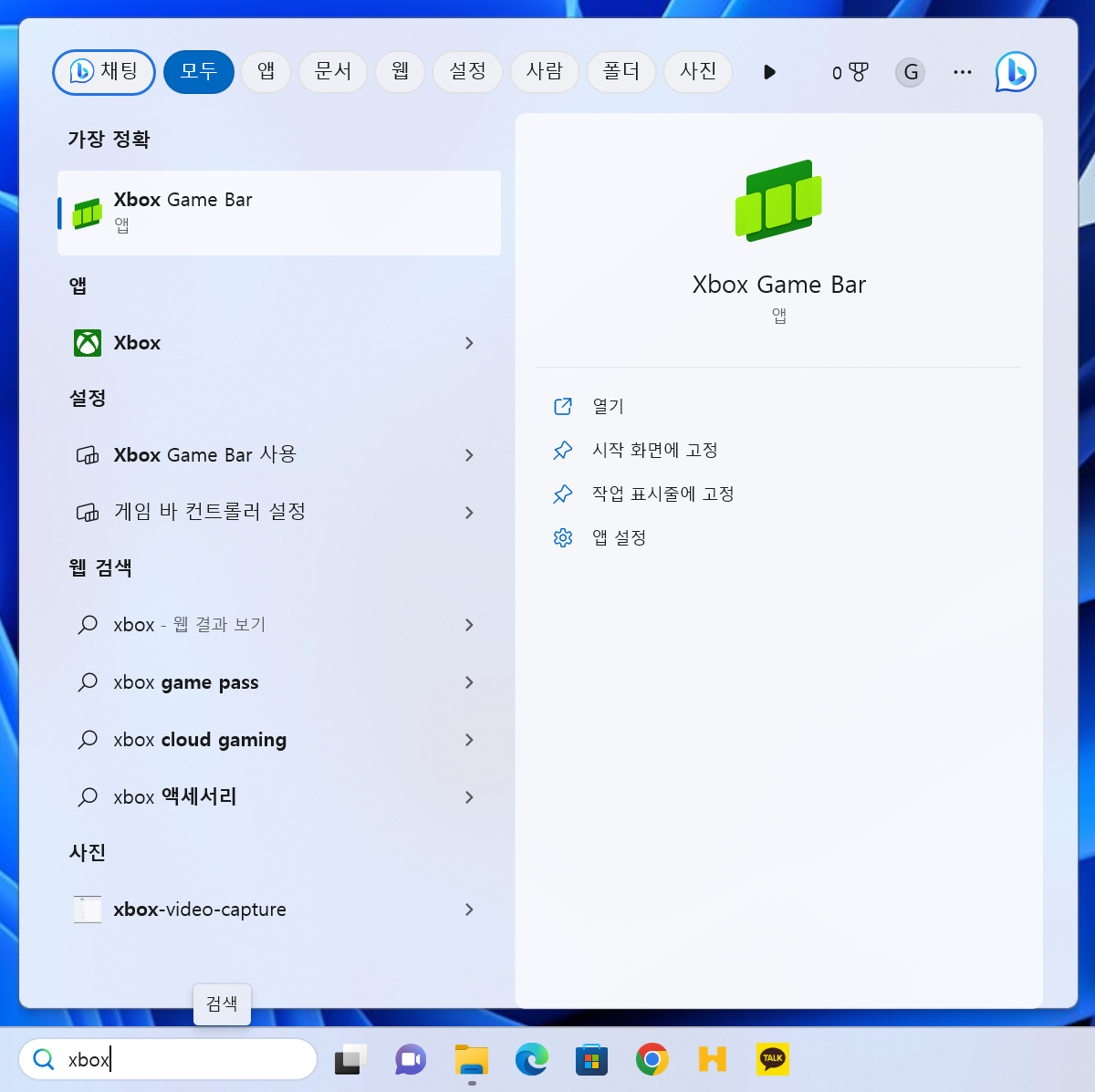
Task: Select xbox-video-capture file name
Action: pyautogui.click(x=200, y=910)
